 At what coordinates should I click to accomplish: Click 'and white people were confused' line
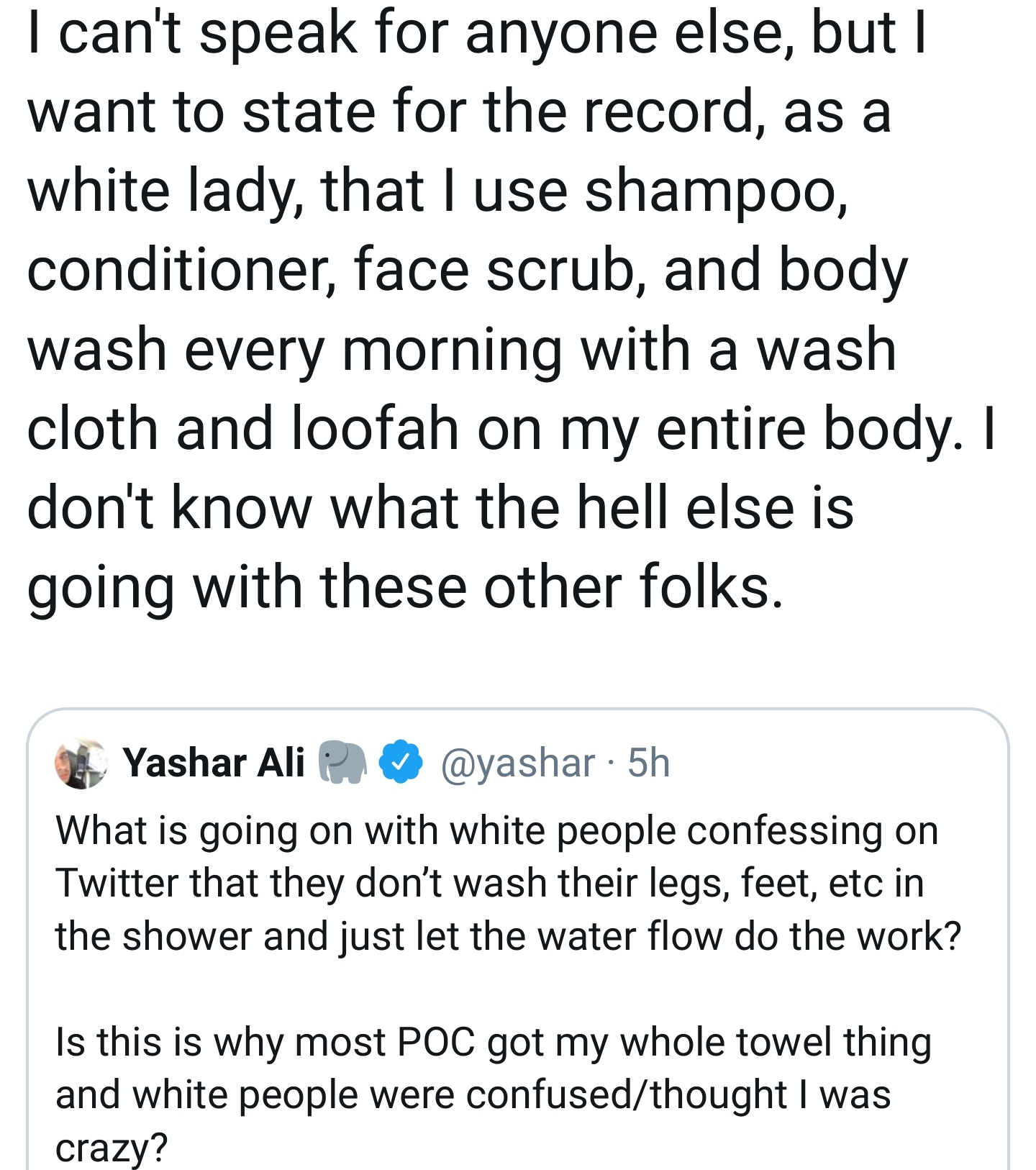(x=473, y=1095)
